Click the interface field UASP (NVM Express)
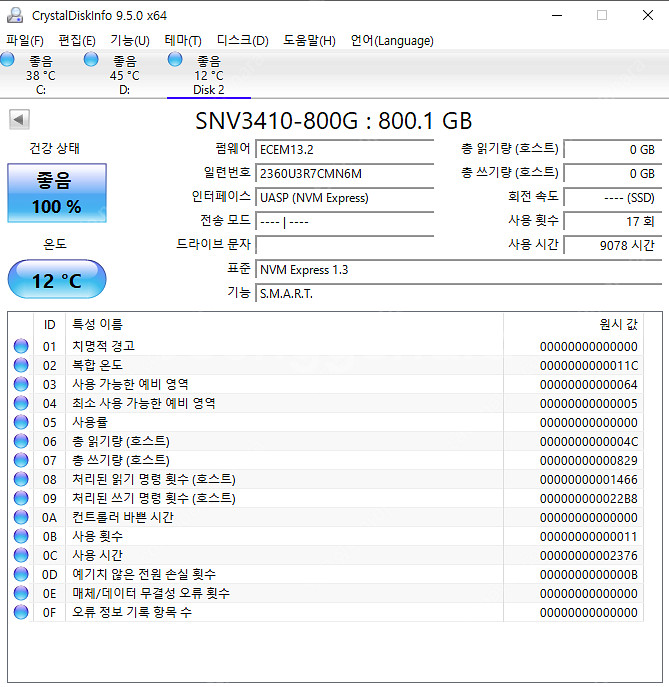The image size is (669, 687). [x=345, y=198]
